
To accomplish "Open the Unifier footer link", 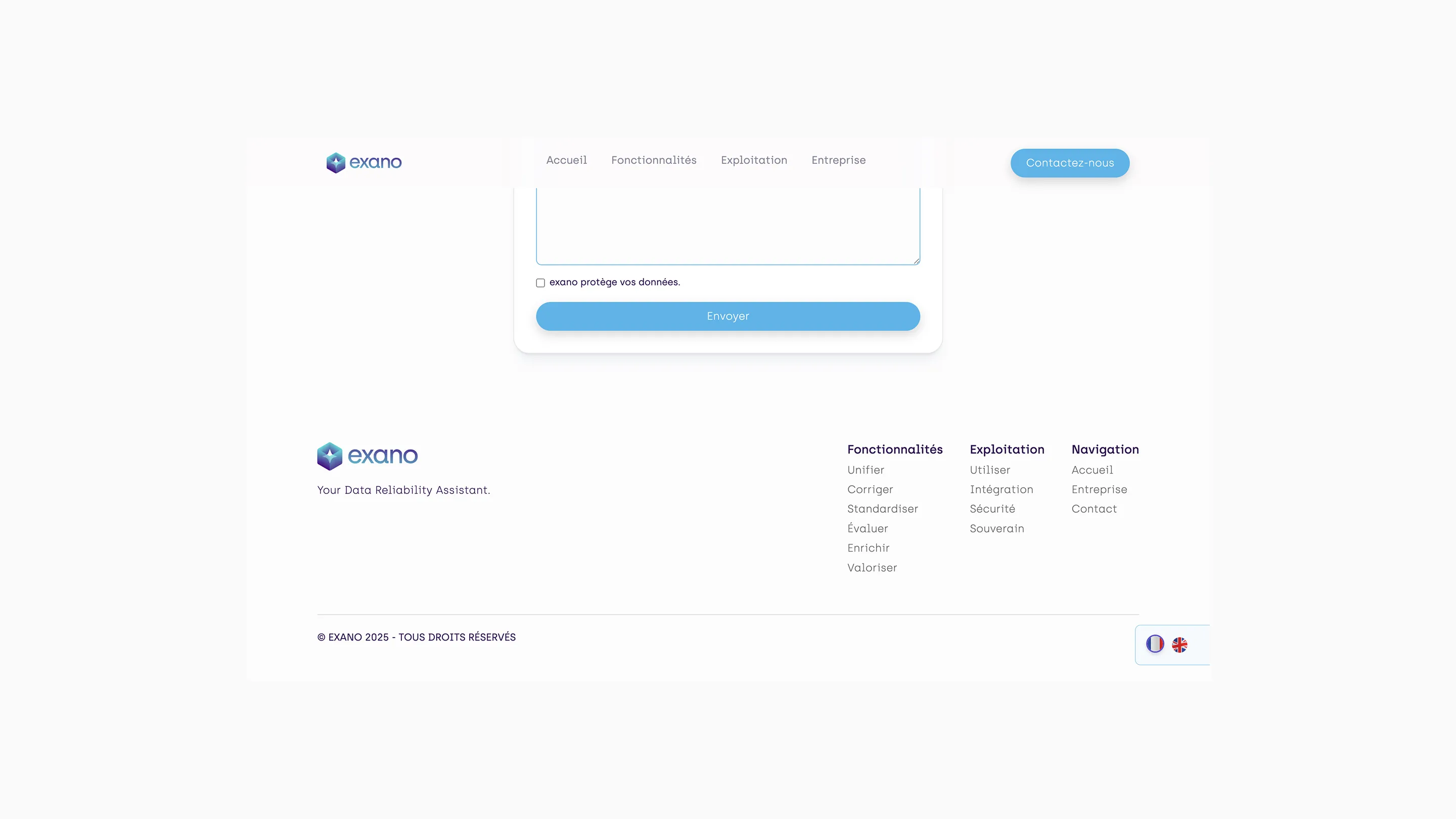I will tap(866, 470).
